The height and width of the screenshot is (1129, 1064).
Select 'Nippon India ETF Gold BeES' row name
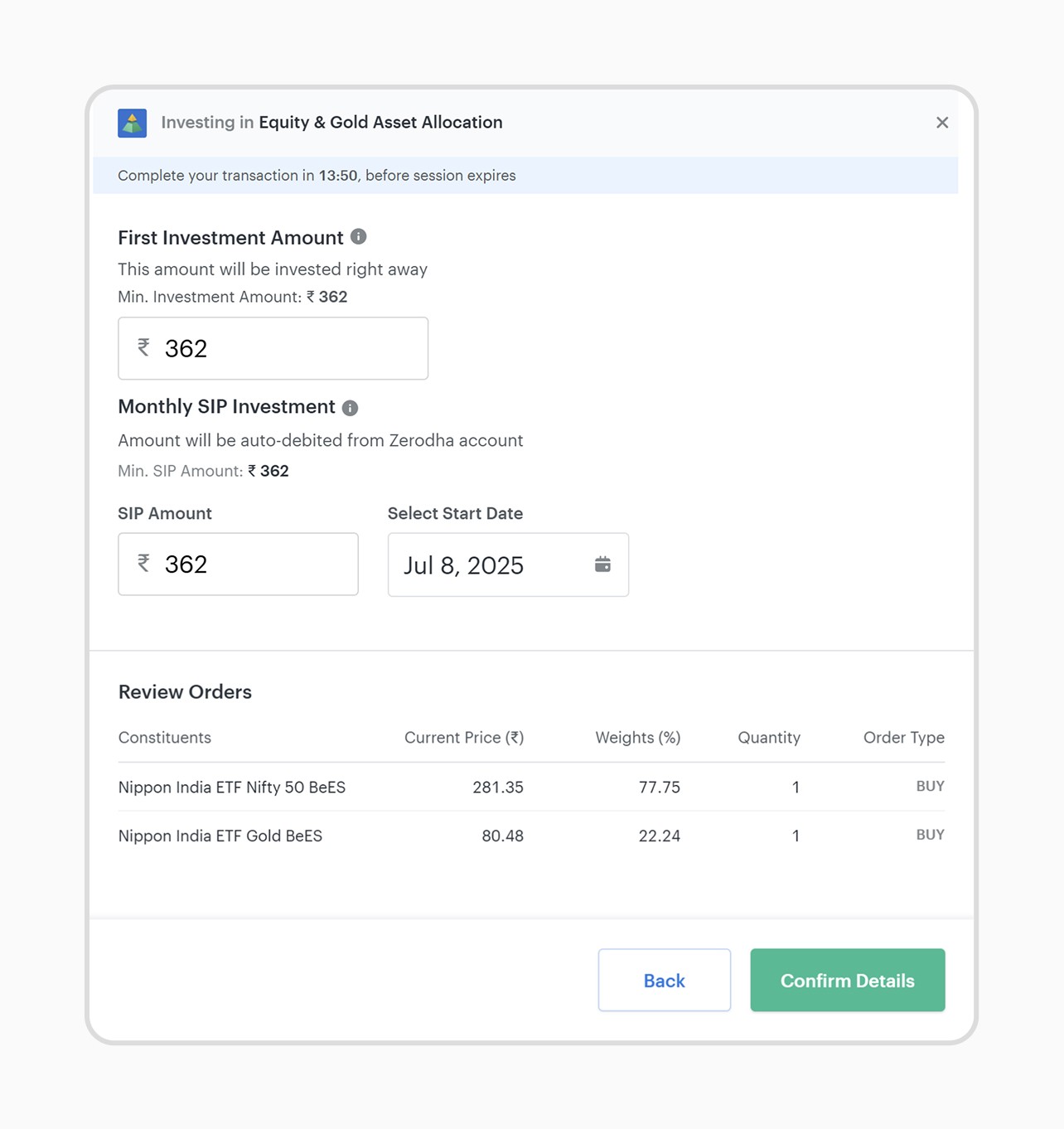(x=220, y=836)
